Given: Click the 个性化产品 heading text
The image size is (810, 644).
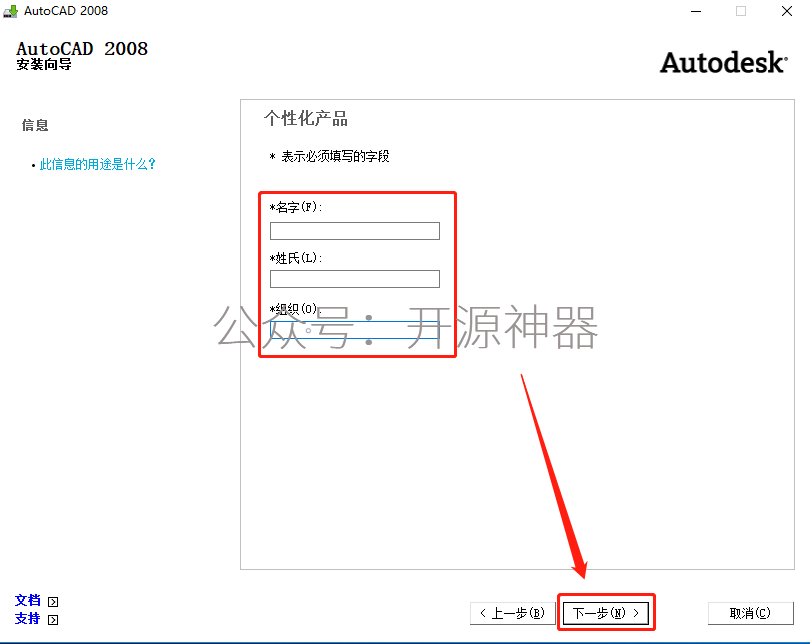Looking at the screenshot, I should pos(306,118).
